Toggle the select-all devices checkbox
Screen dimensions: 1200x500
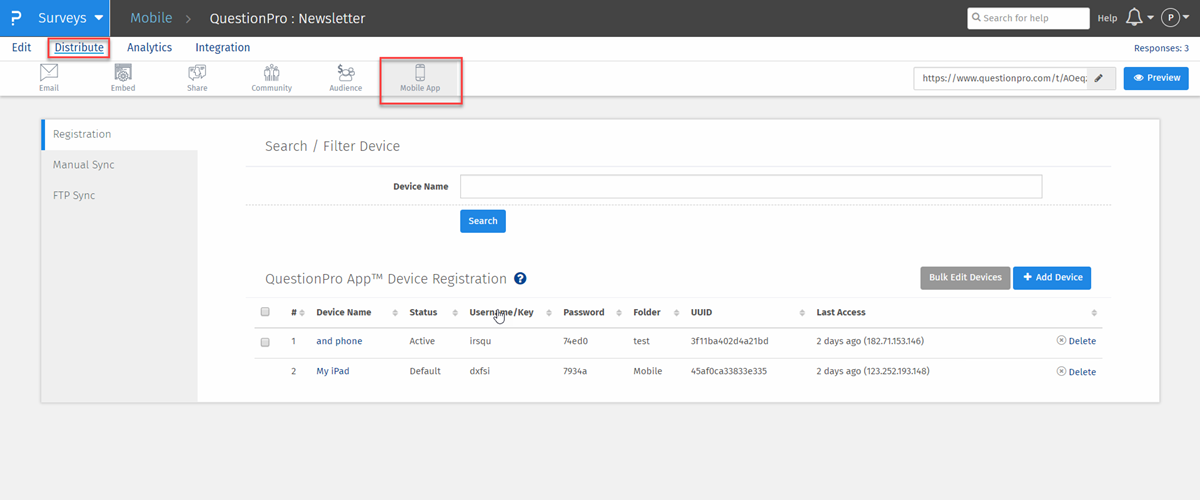[x=265, y=312]
